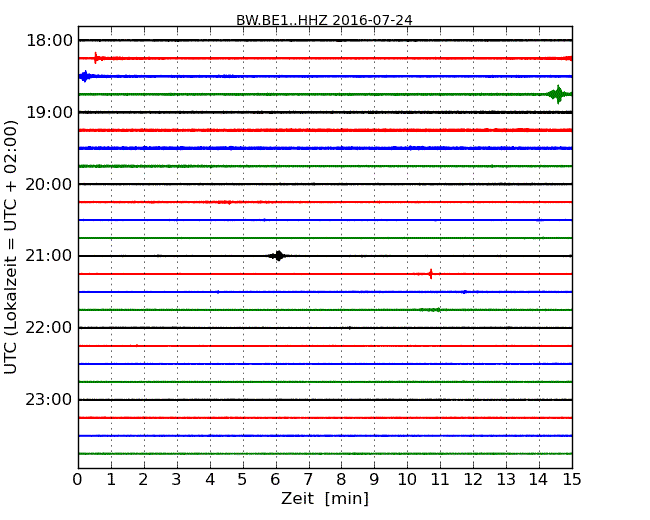Viewport: 650px width, 520px height.
Task: Click x-axis tick label 5
Action: click(243, 479)
